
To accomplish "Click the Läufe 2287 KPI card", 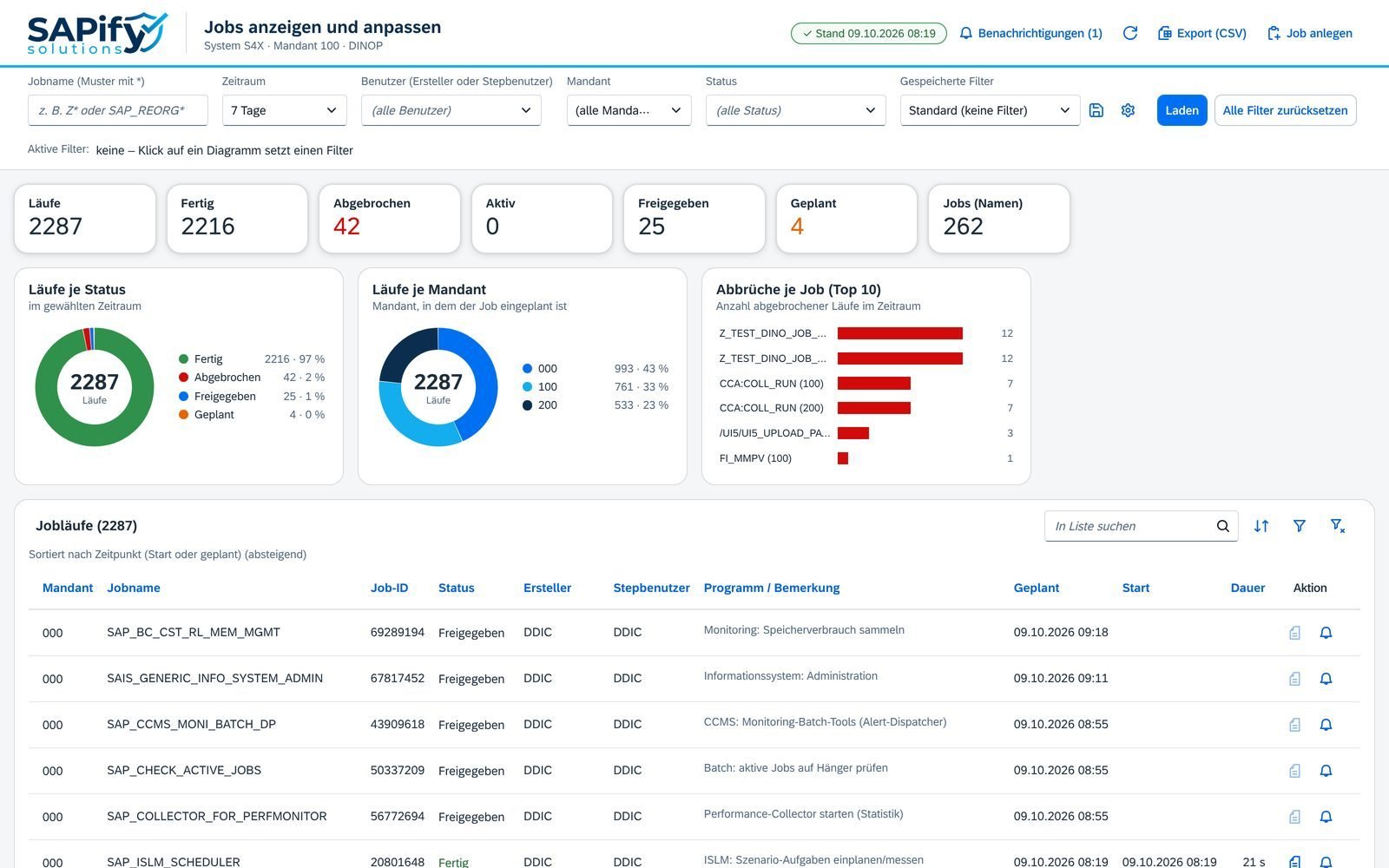I will (85, 219).
